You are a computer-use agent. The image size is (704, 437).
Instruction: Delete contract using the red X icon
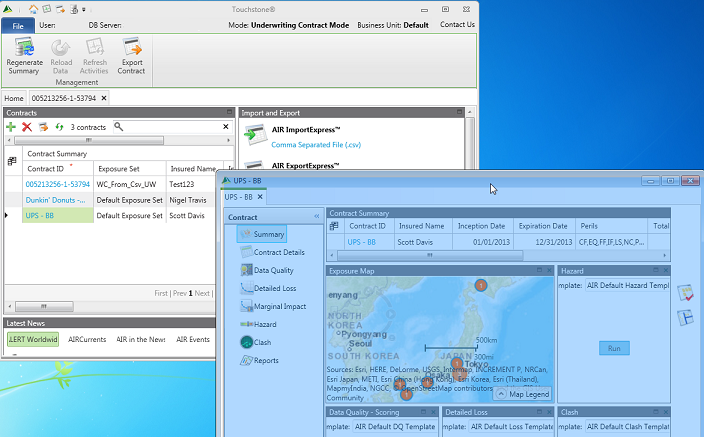pyautogui.click(x=27, y=127)
